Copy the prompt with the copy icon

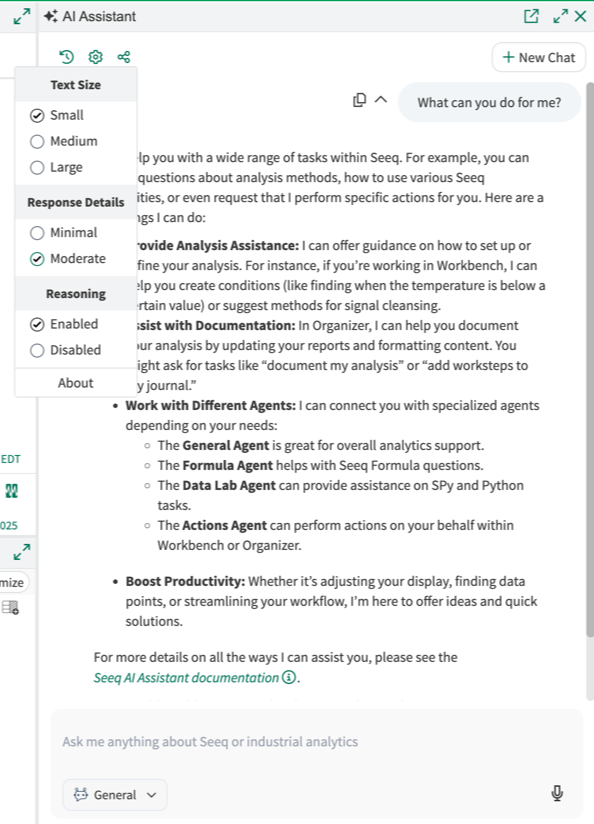tap(360, 100)
